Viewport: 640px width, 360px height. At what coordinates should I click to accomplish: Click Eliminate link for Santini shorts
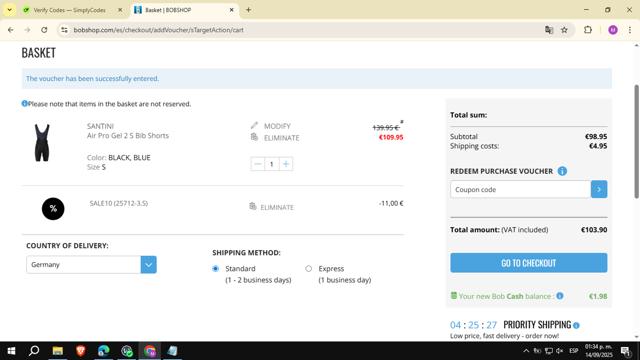(282, 138)
